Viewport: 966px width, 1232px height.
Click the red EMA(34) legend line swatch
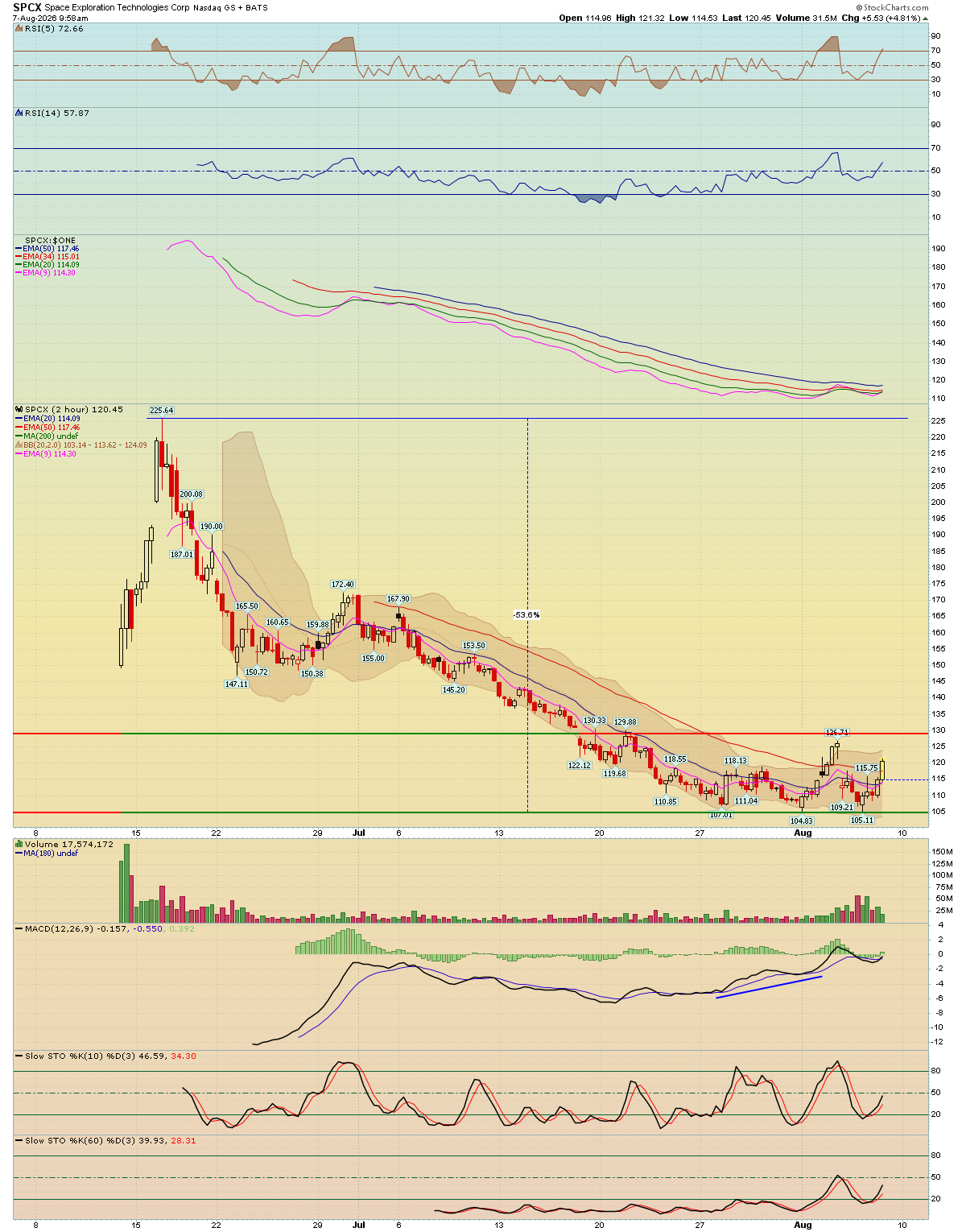pos(19,257)
